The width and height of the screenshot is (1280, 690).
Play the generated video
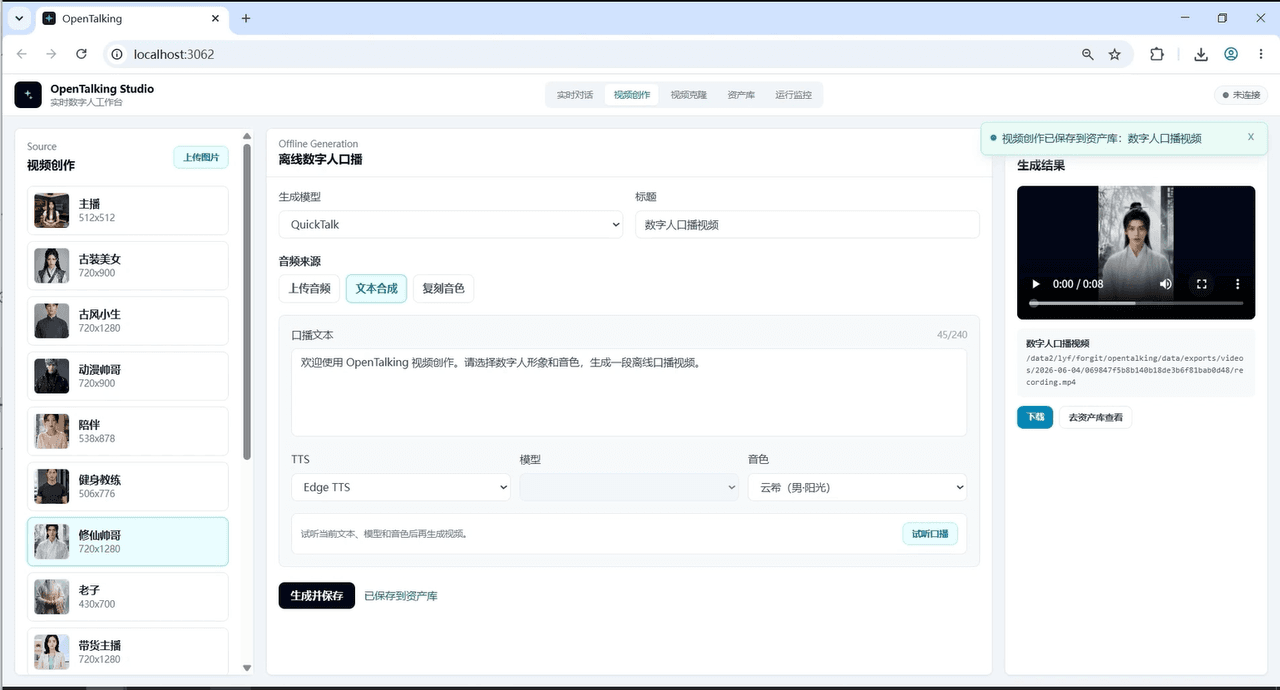[x=1036, y=284]
